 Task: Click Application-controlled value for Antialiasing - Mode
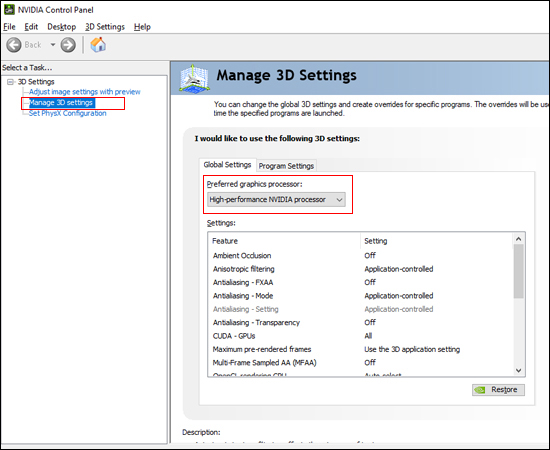pos(398,296)
